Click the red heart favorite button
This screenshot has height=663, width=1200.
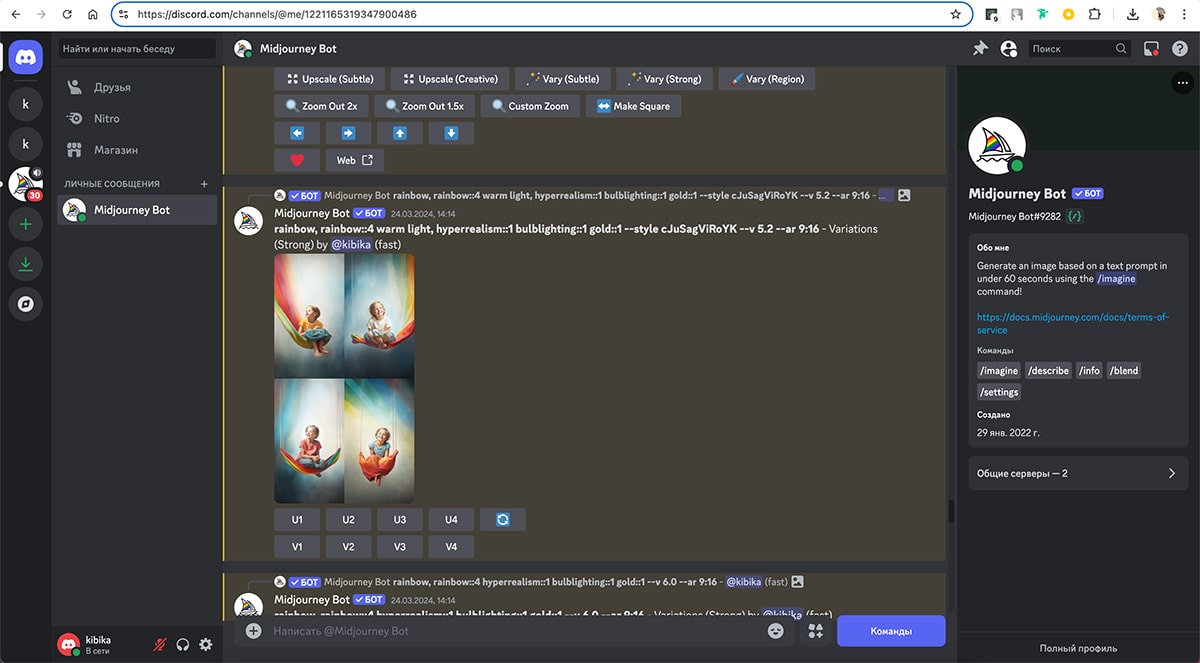[297, 160]
